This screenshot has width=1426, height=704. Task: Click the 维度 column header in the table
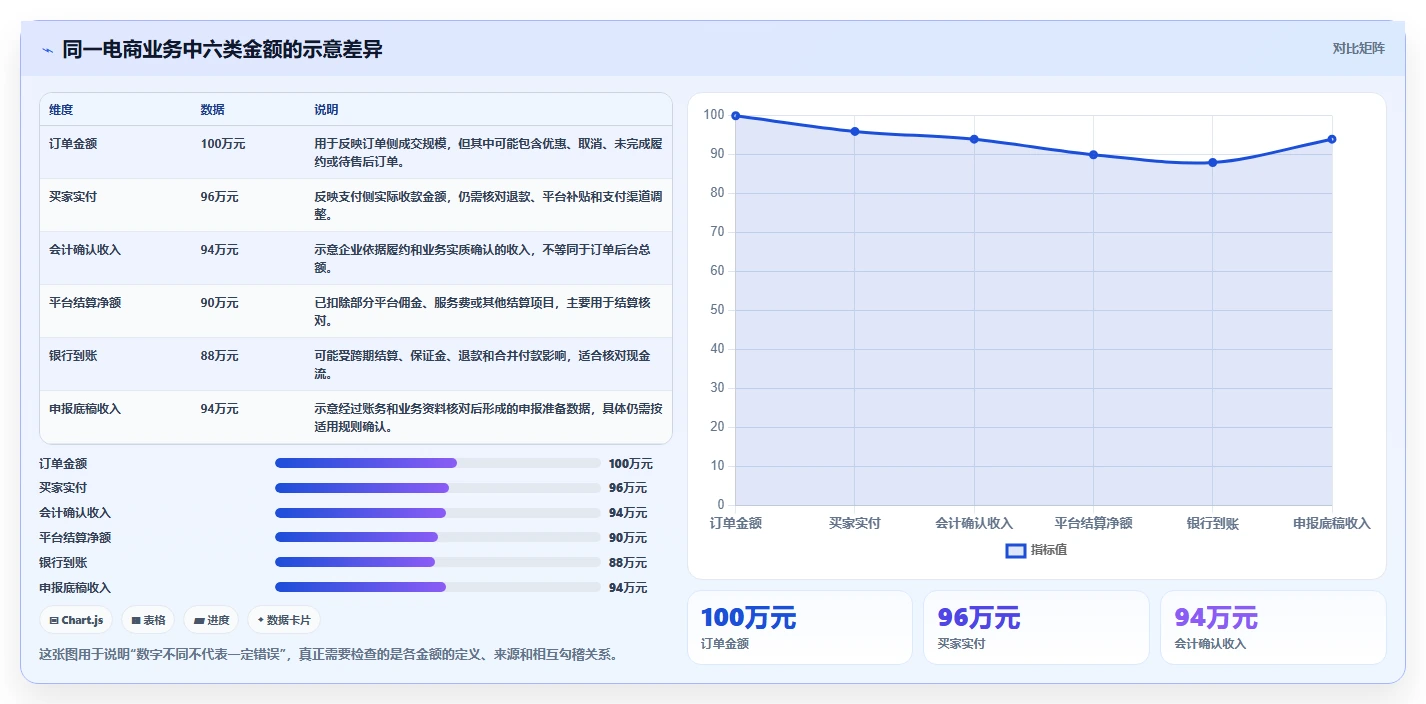coord(61,110)
